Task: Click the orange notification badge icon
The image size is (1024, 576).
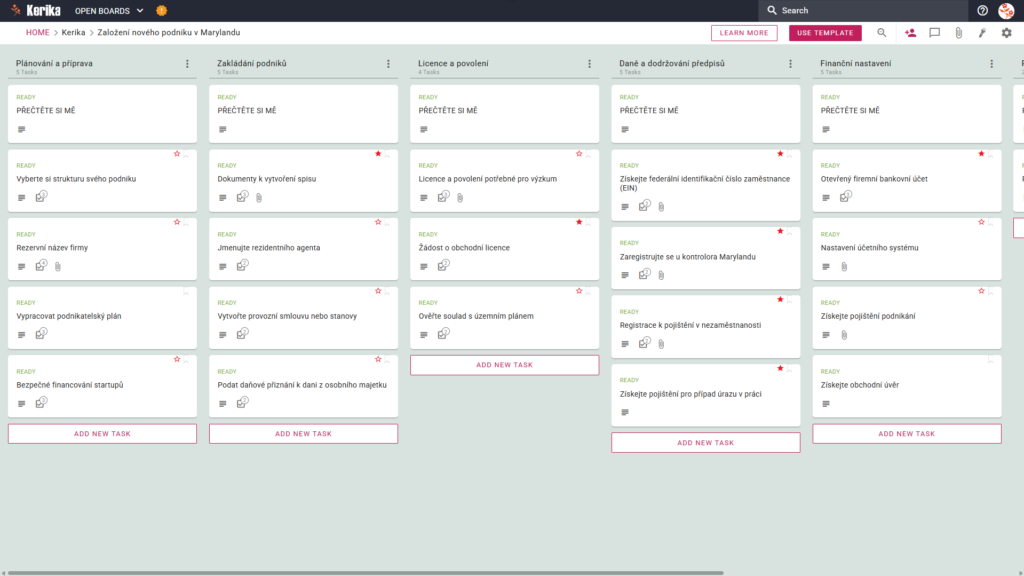Action: pos(161,10)
